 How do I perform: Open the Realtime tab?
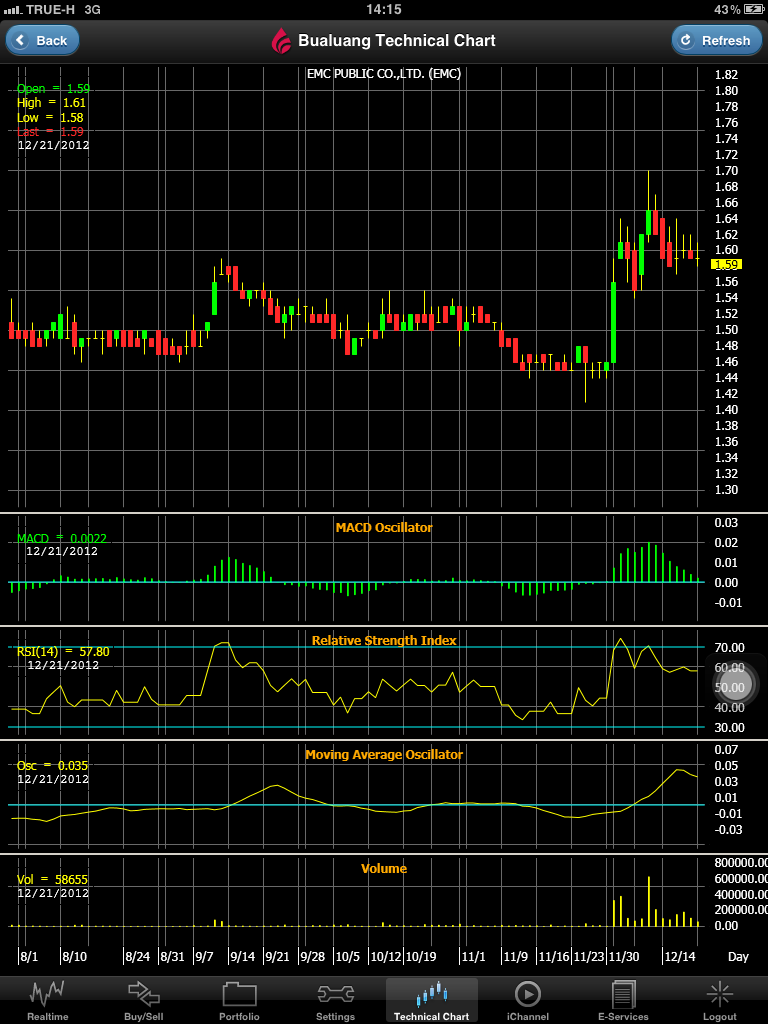[x=48, y=1000]
